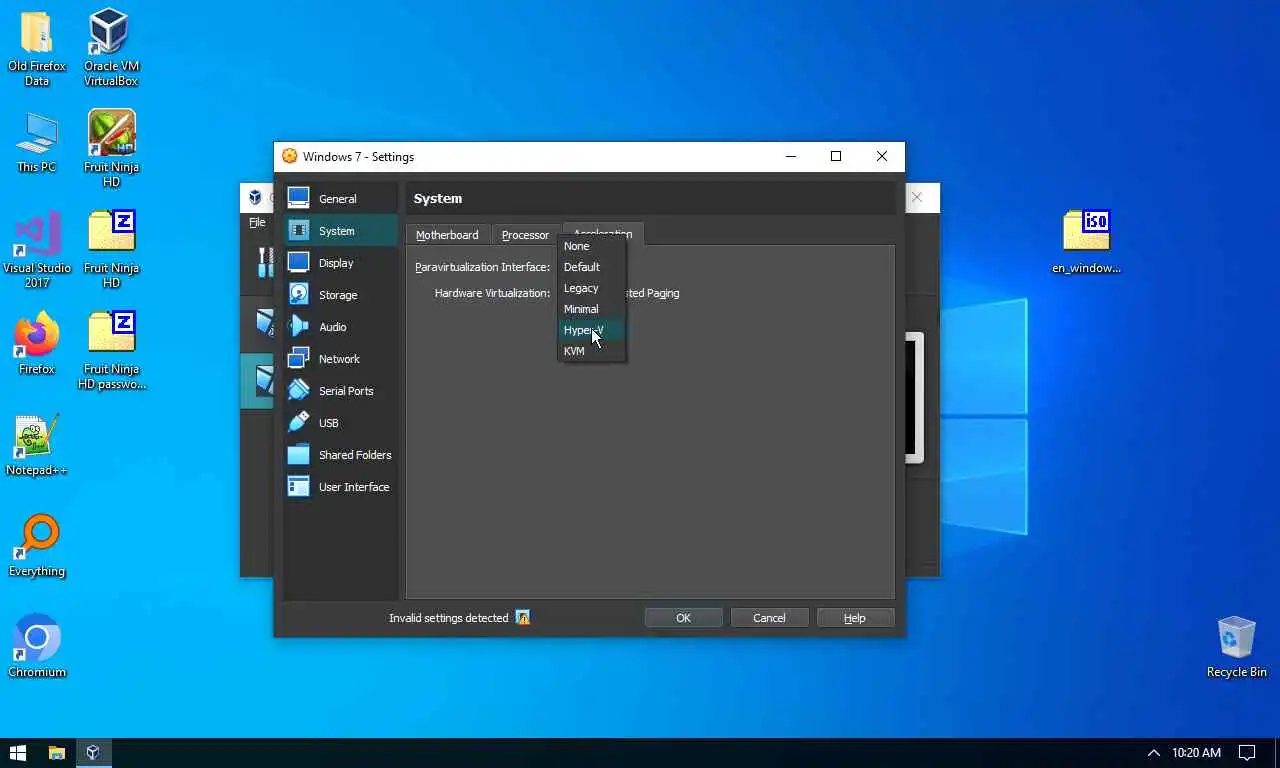Screen dimensions: 1280x768
Task: Choose None in paravirtualization dropdown
Action: 592,246
